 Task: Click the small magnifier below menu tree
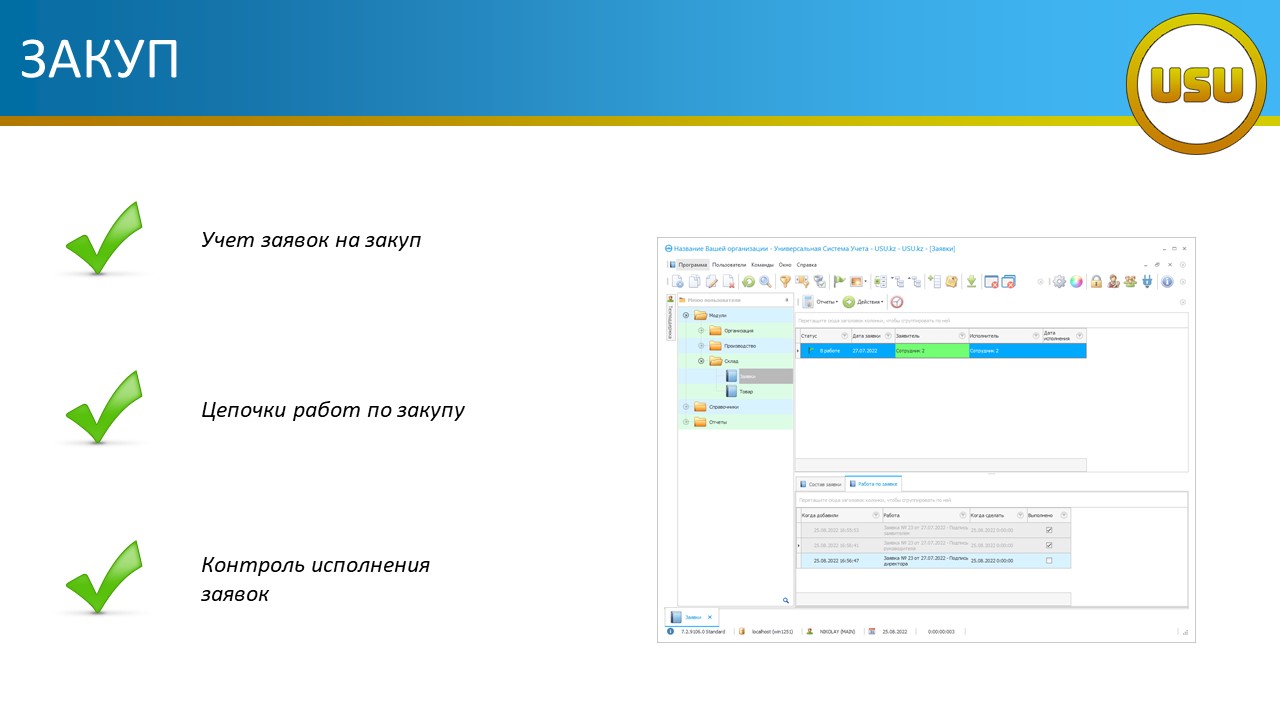pyautogui.click(x=786, y=601)
